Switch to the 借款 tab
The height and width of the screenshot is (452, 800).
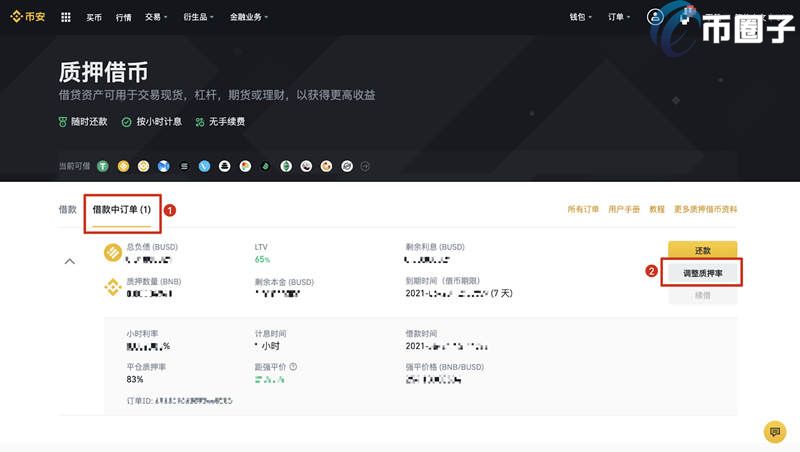tap(68, 210)
